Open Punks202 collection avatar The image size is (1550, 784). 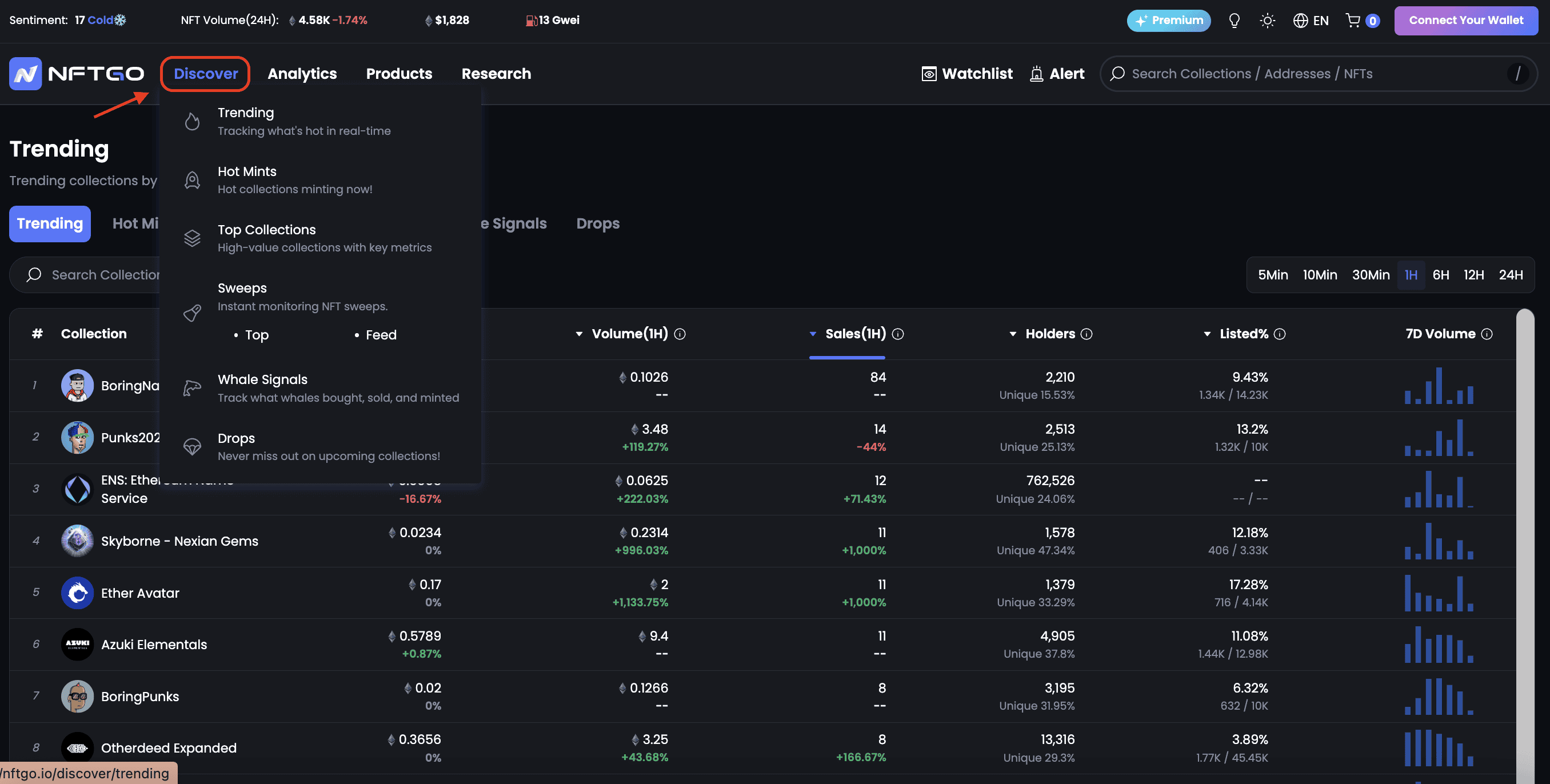point(77,437)
